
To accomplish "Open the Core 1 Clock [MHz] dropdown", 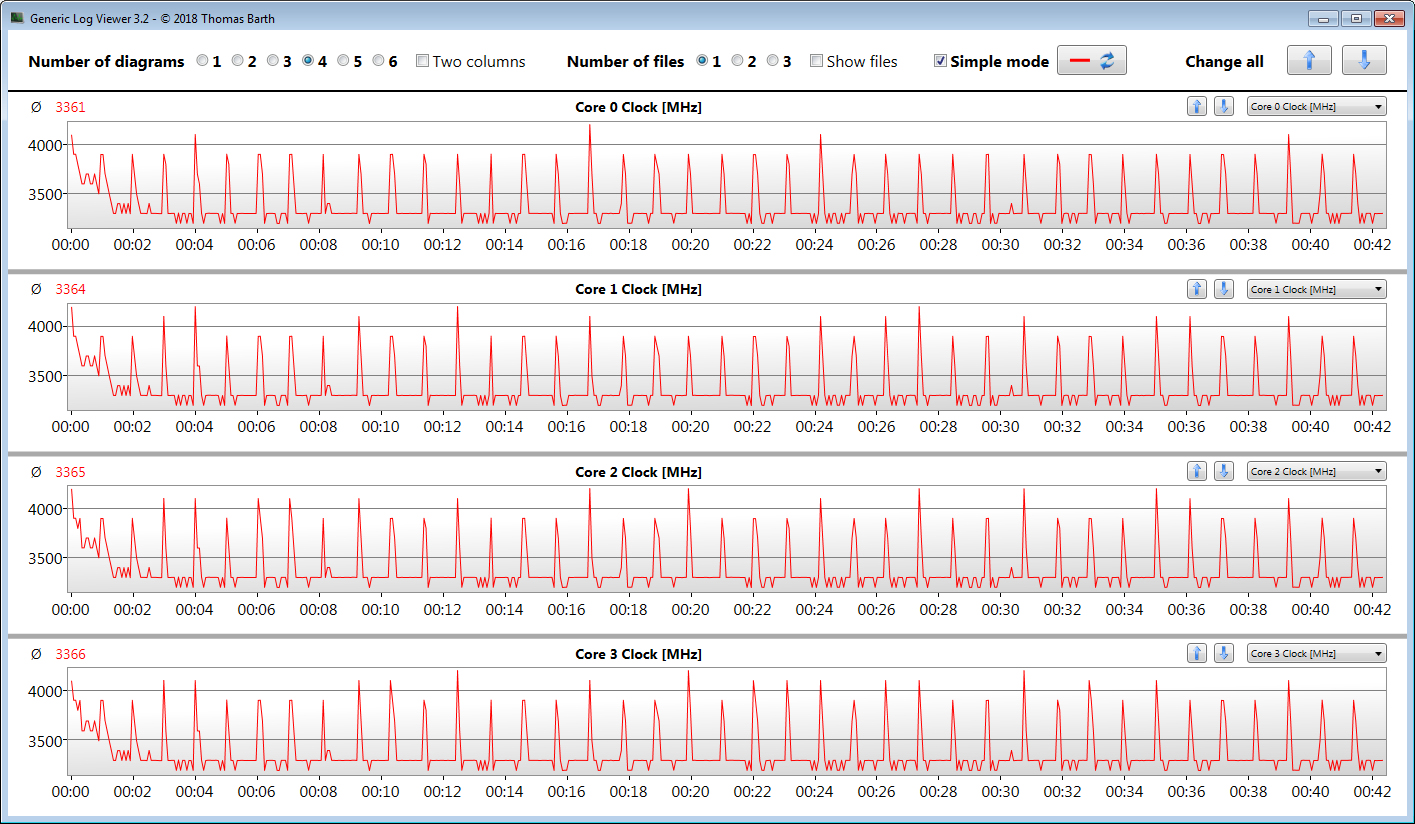I will click(x=1316, y=289).
